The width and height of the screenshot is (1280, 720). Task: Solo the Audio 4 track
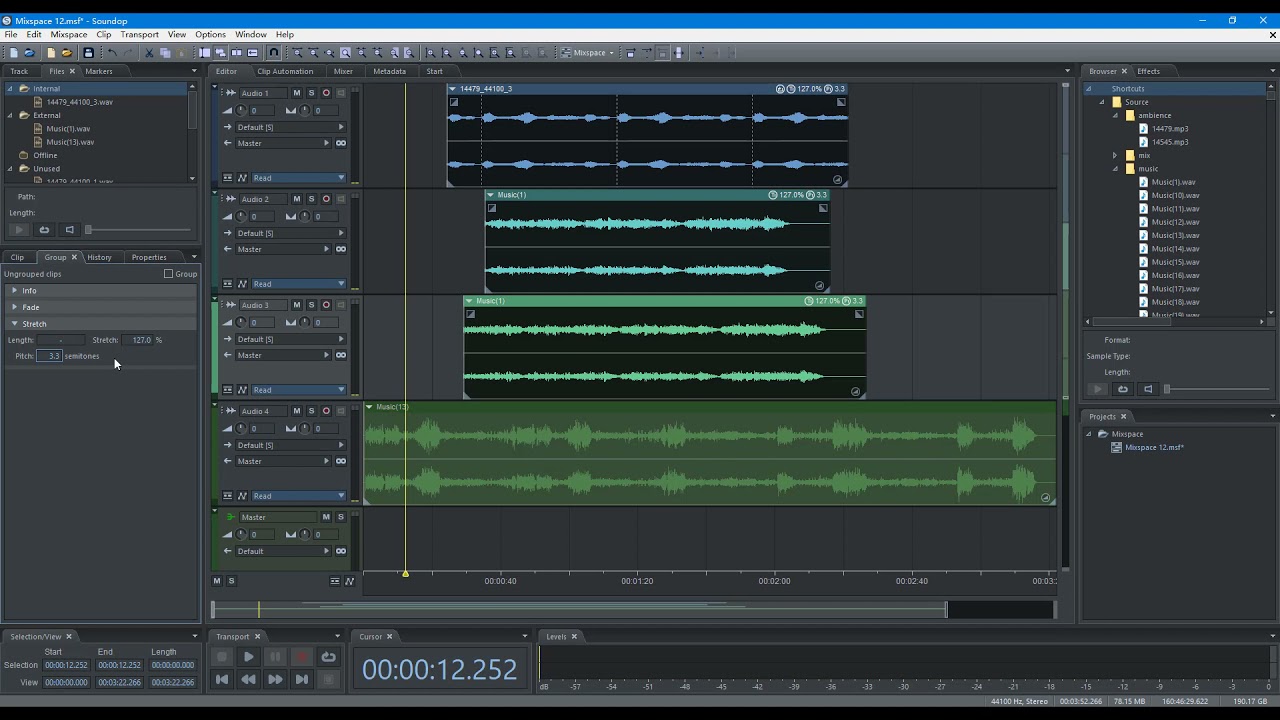311,411
